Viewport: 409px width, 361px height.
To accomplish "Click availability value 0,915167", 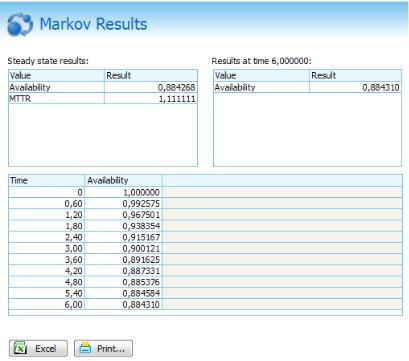I will [x=141, y=237].
